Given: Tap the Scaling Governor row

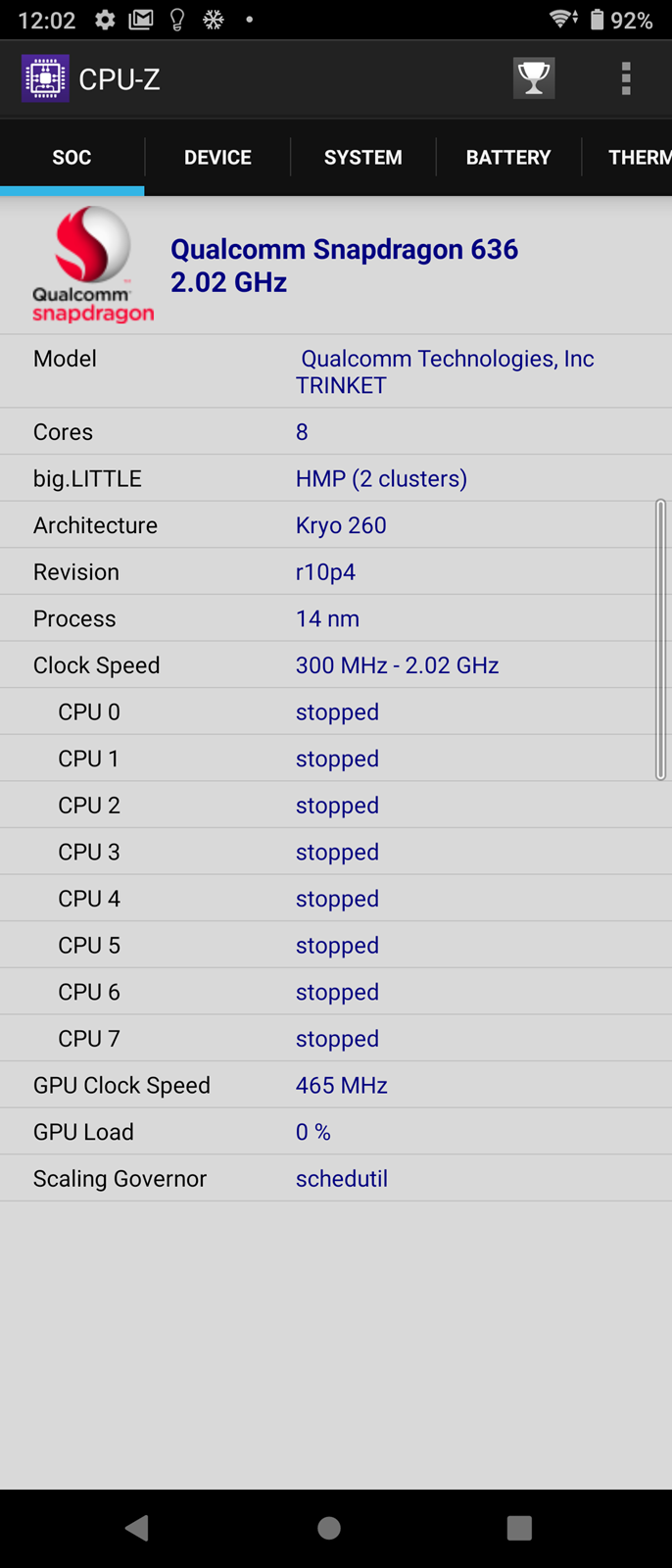Looking at the screenshot, I should click(336, 1178).
